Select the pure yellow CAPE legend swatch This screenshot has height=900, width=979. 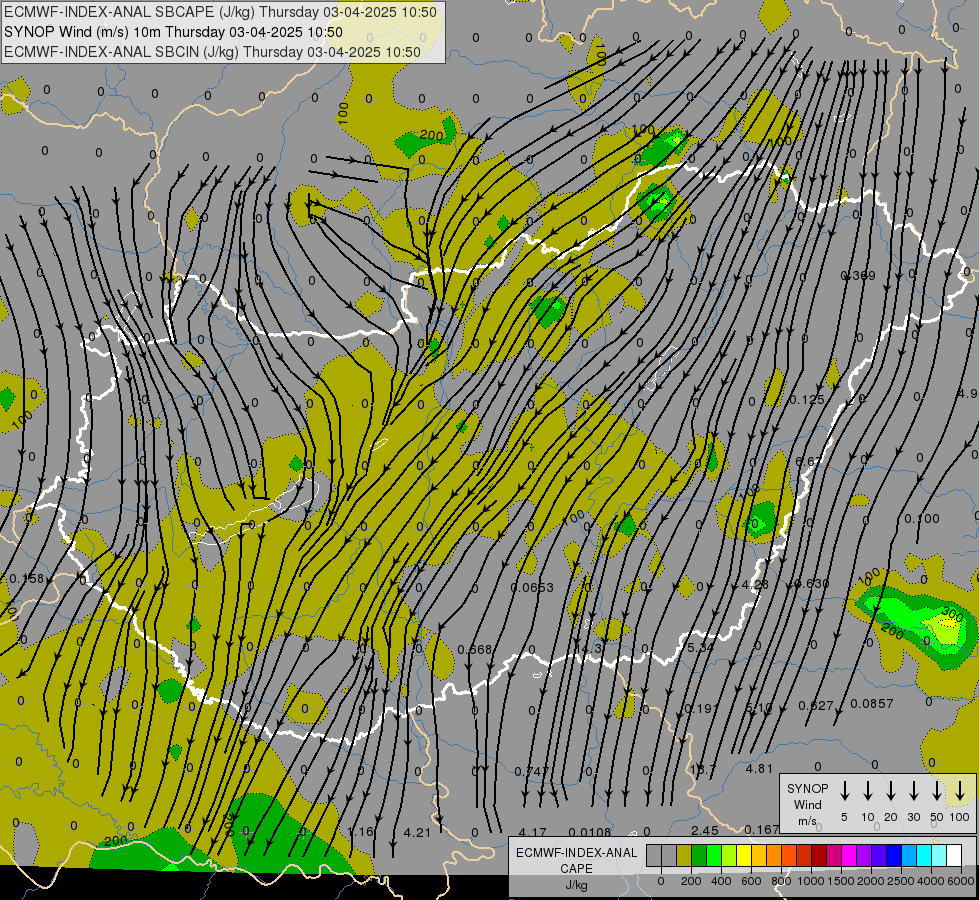(744, 856)
